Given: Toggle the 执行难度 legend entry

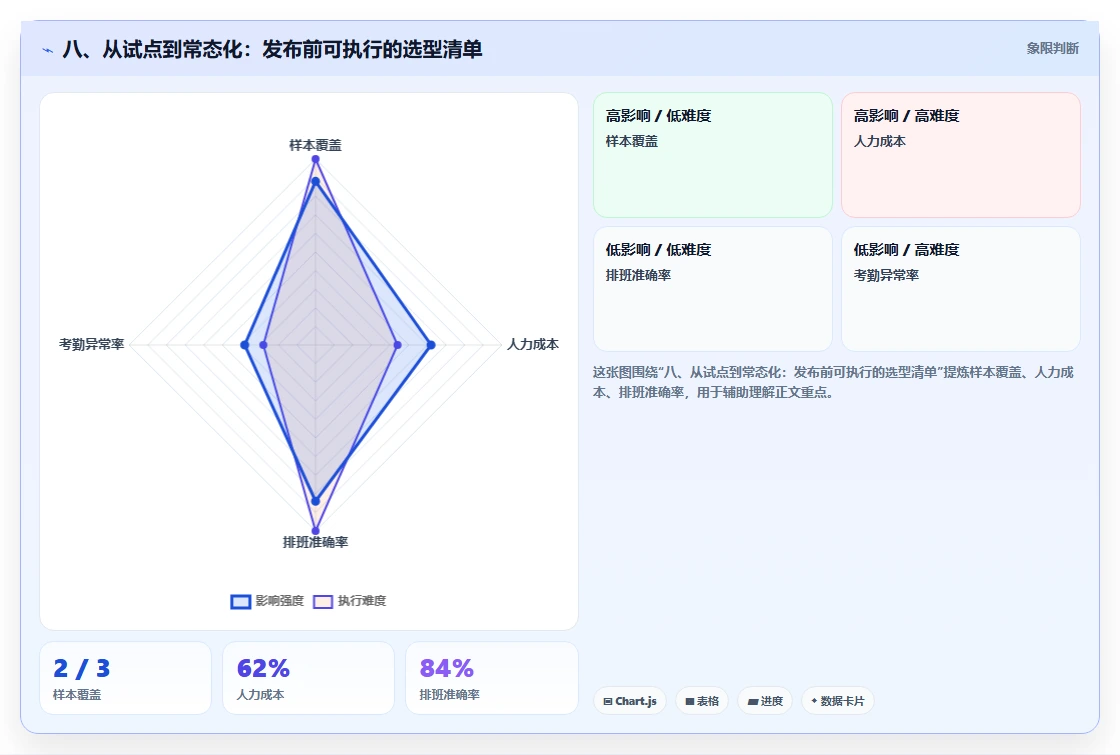Looking at the screenshot, I should [x=349, y=601].
